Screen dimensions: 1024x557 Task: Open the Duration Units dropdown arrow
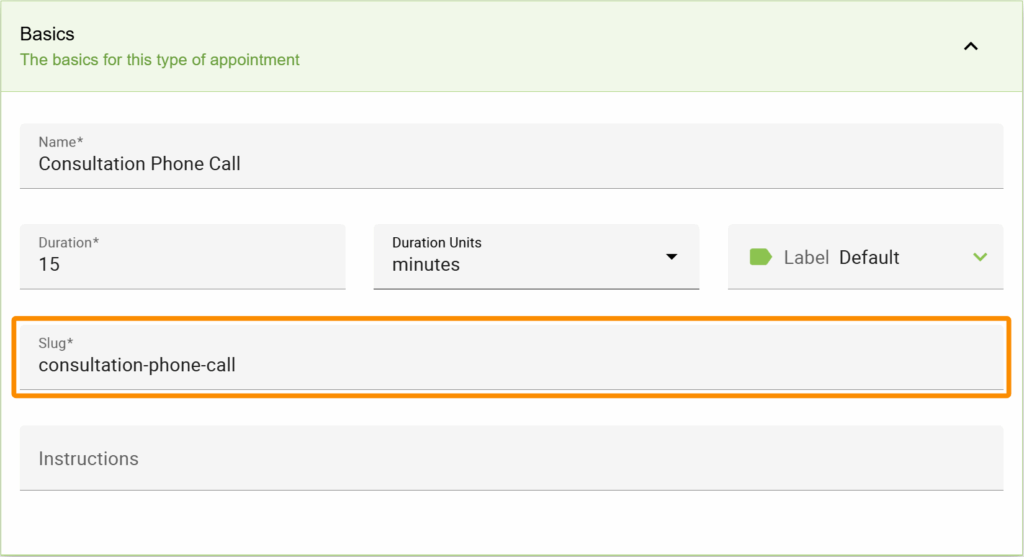672,257
